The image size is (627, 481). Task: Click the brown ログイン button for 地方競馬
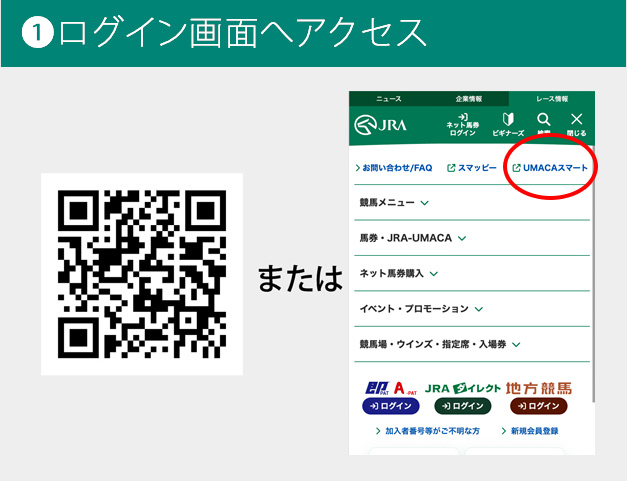point(538,406)
